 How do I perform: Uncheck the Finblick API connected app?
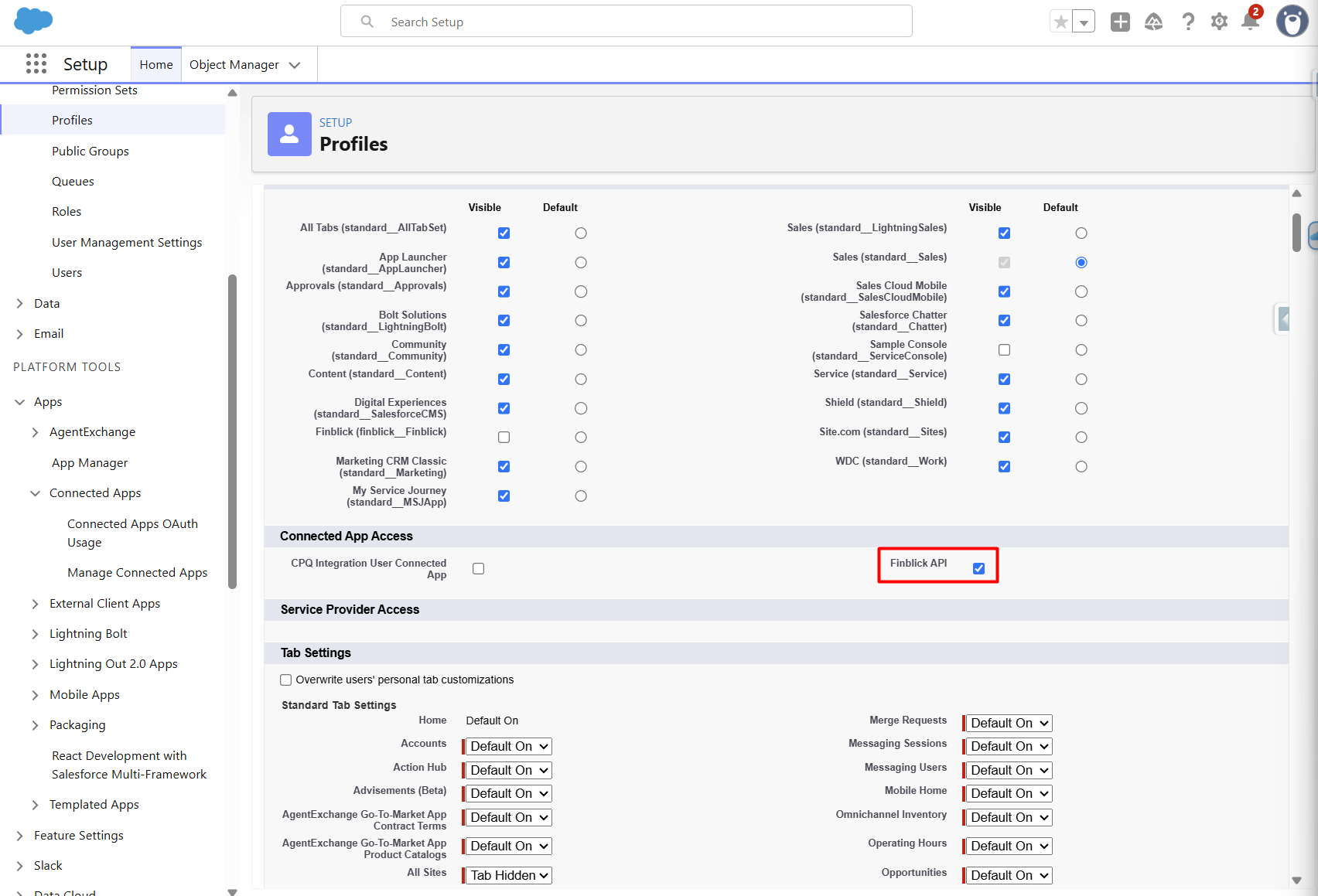978,569
